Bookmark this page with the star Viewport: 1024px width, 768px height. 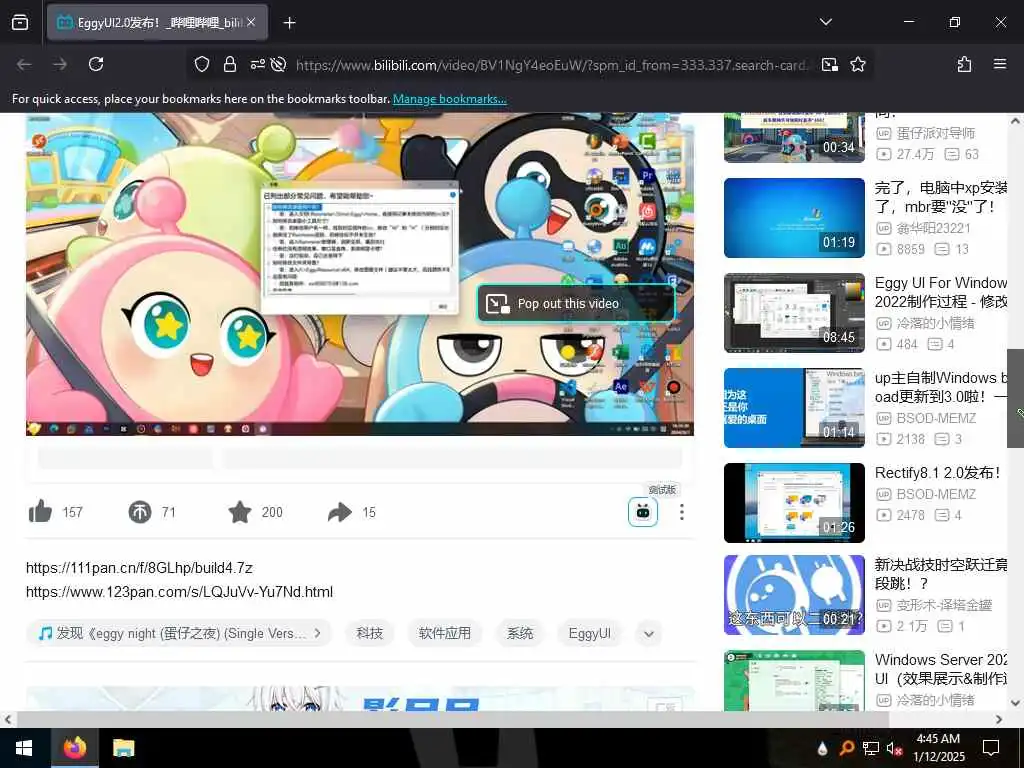pyautogui.click(x=858, y=64)
